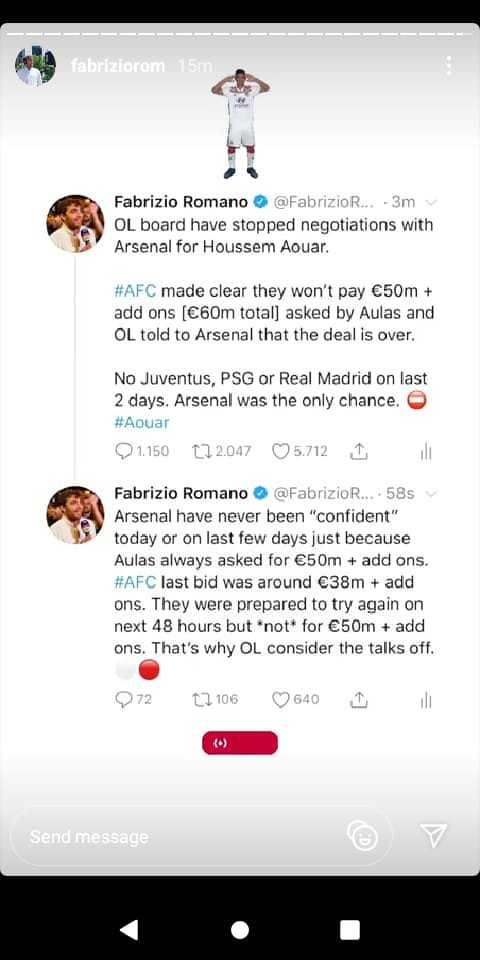Expand the first tweet's chevron menu
The width and height of the screenshot is (480, 960).
click(431, 202)
